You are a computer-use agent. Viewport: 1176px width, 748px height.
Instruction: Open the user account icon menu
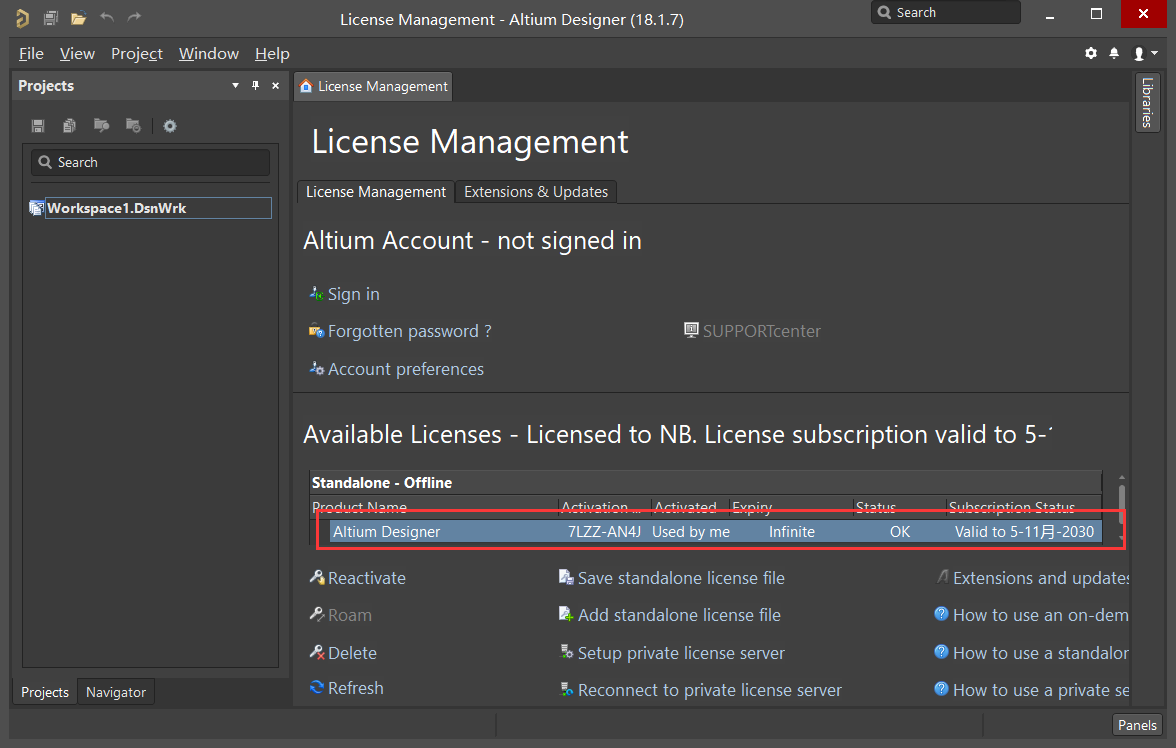point(1144,53)
